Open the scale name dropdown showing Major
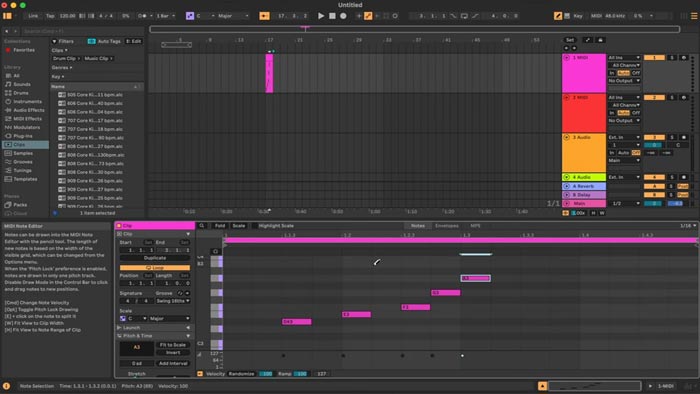The image size is (700, 394). tap(233, 16)
